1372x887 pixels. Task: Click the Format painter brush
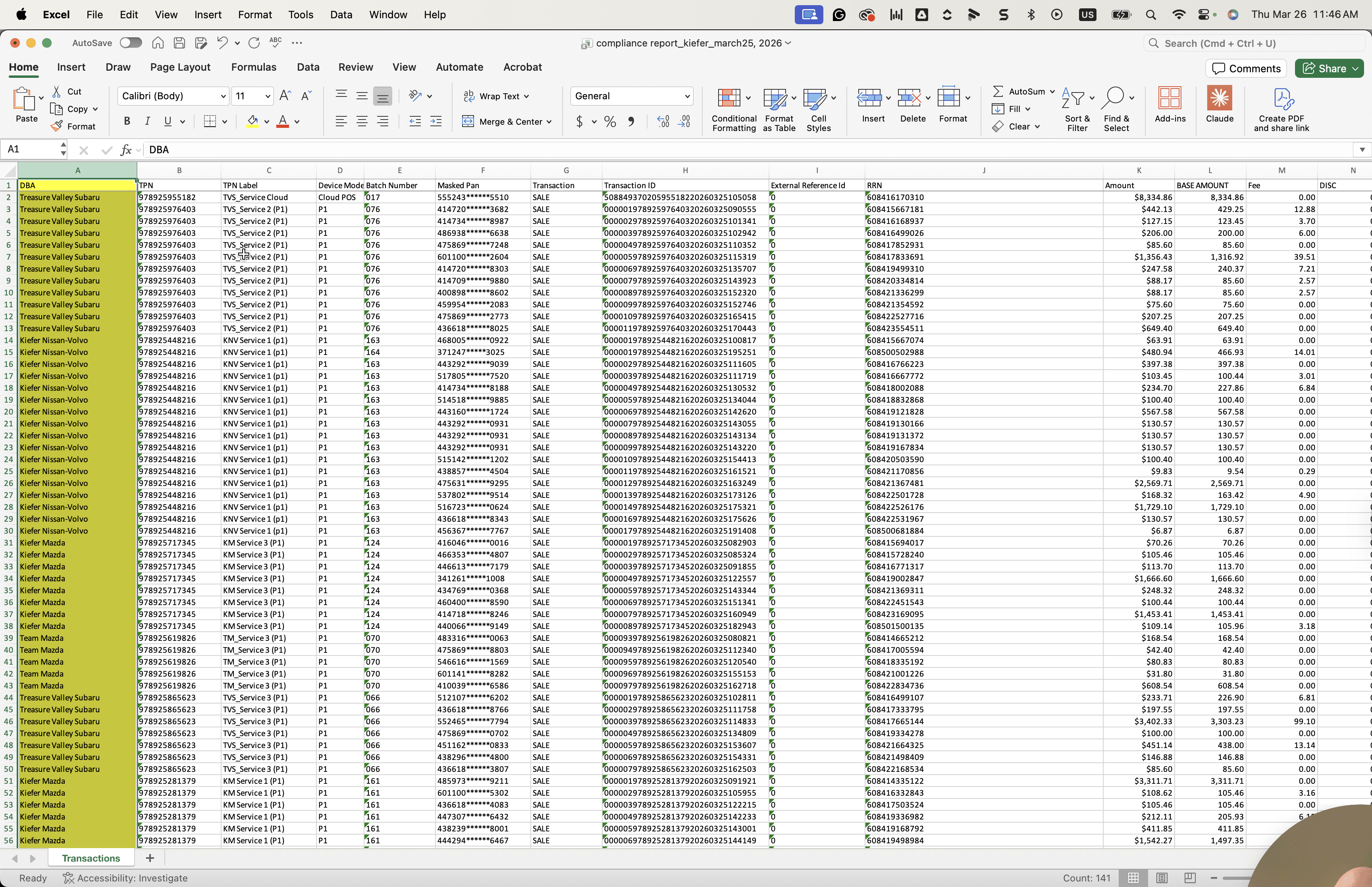click(56, 126)
